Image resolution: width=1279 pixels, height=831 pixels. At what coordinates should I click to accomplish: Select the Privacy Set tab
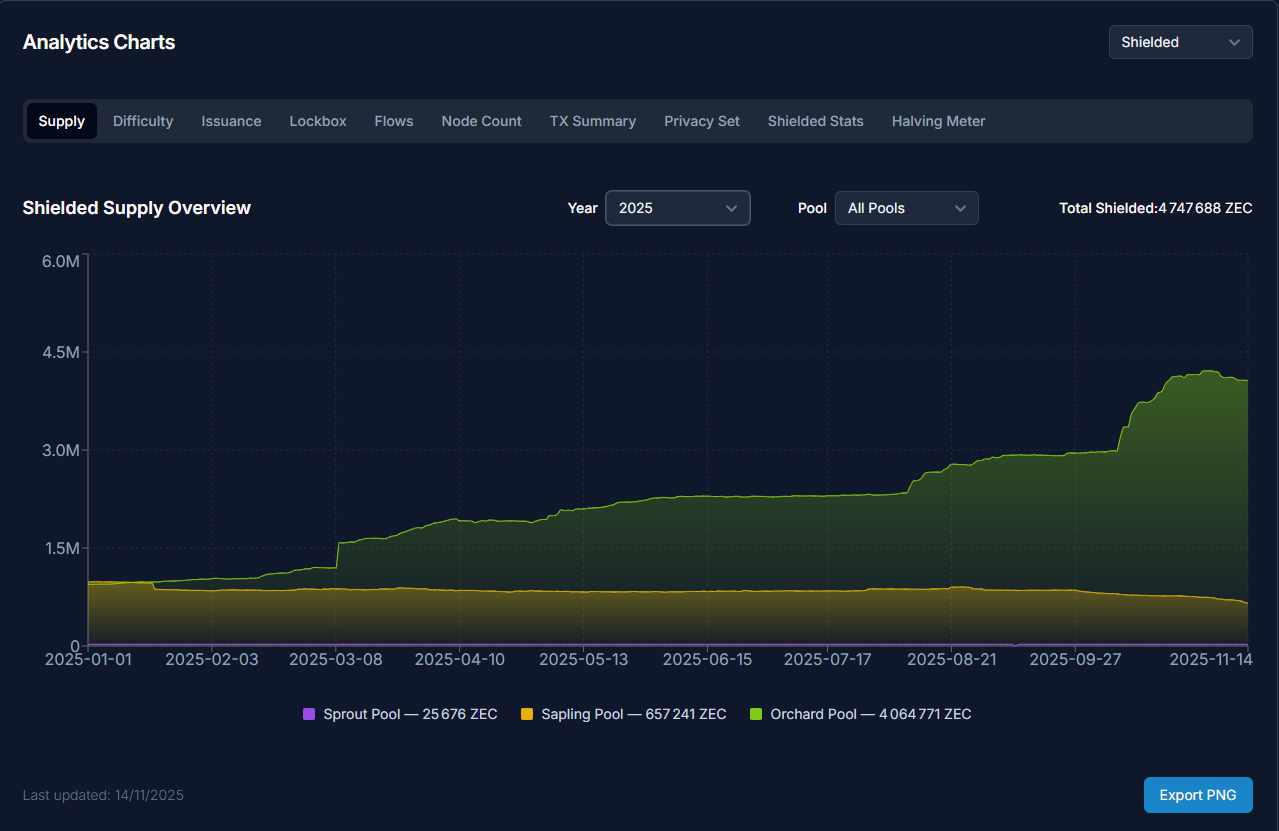702,121
